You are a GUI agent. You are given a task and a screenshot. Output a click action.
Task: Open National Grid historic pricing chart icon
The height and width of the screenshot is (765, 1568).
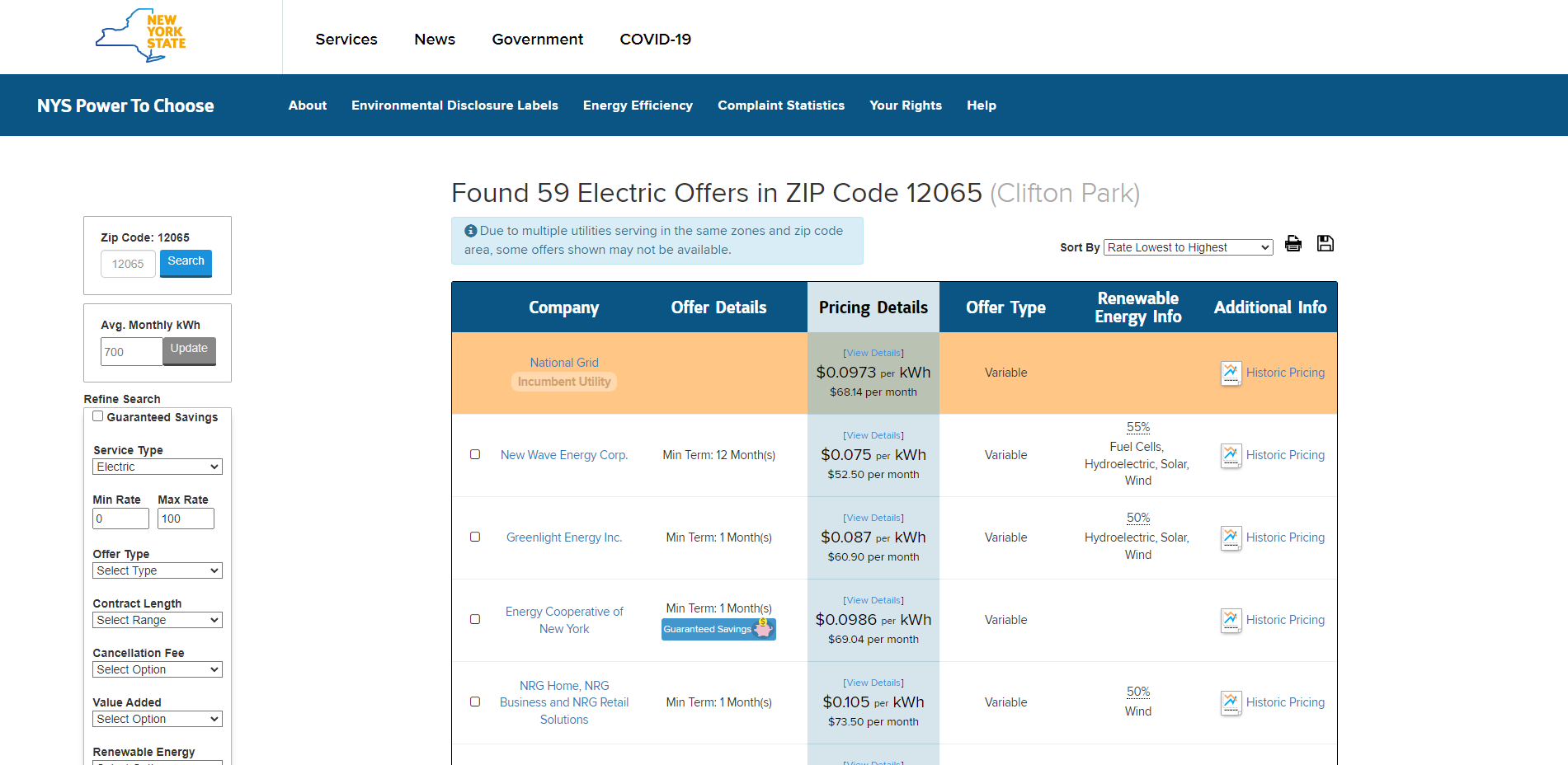pos(1231,373)
